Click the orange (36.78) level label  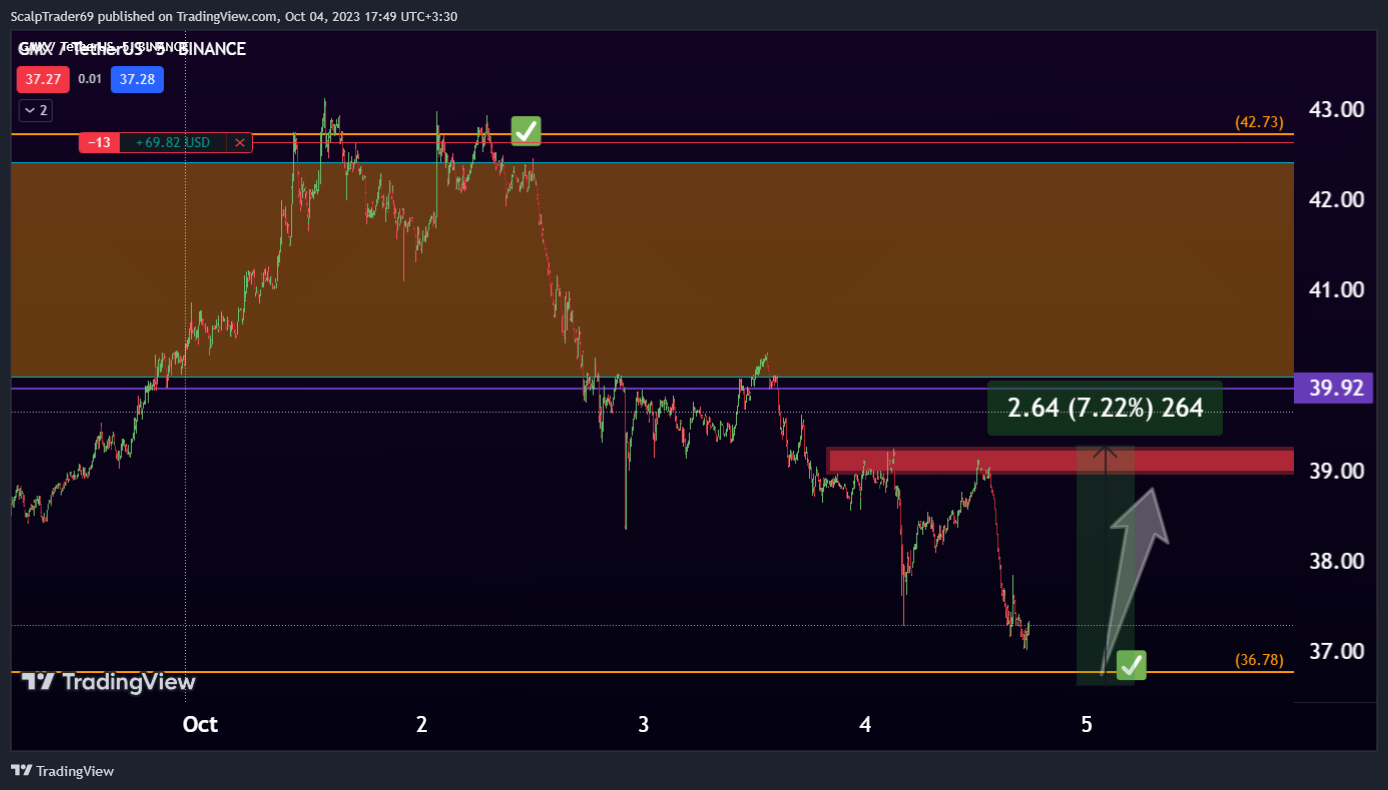tap(1259, 660)
